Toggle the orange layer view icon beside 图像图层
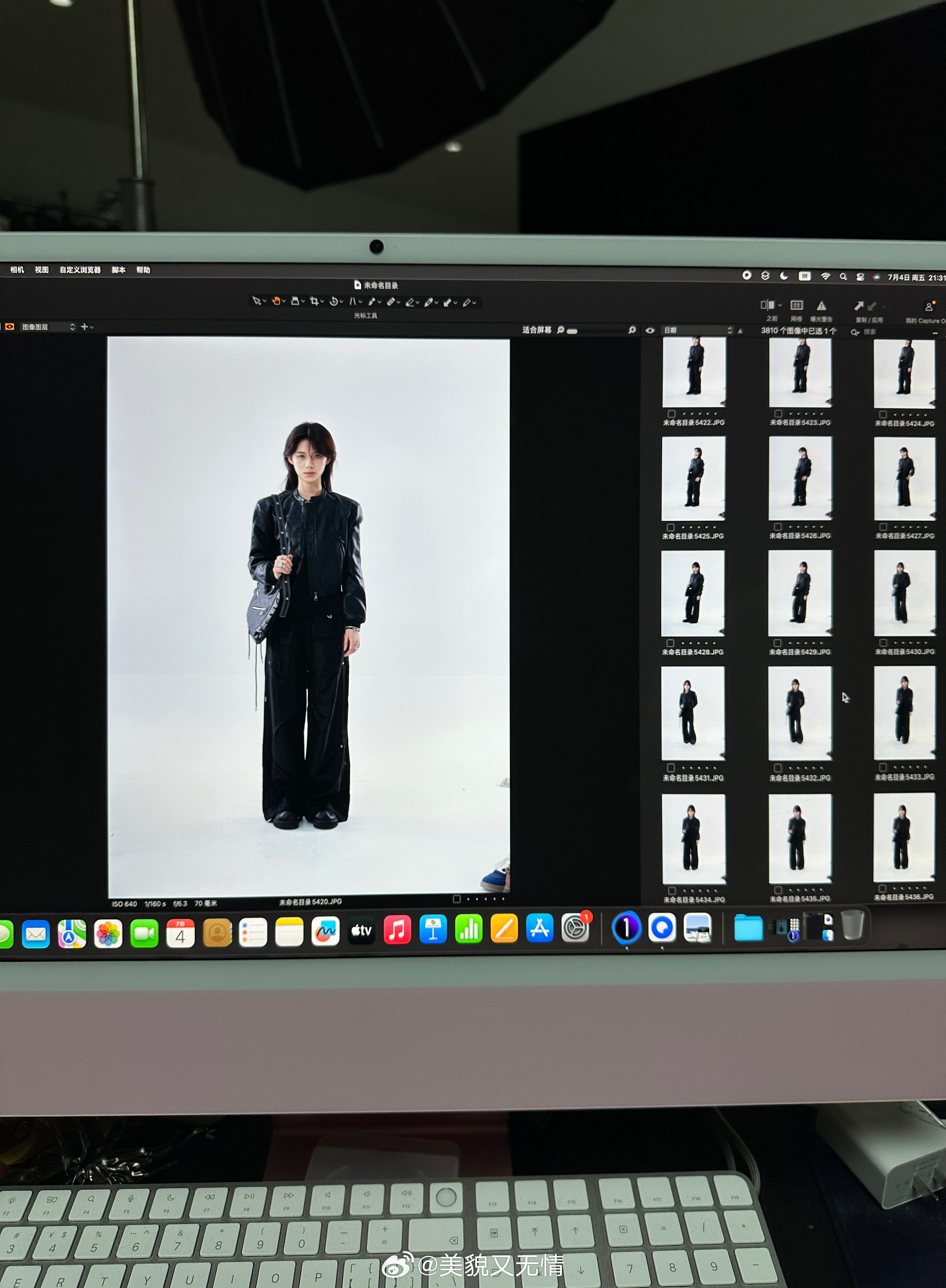Viewport: 946px width, 1288px height. [x=10, y=326]
